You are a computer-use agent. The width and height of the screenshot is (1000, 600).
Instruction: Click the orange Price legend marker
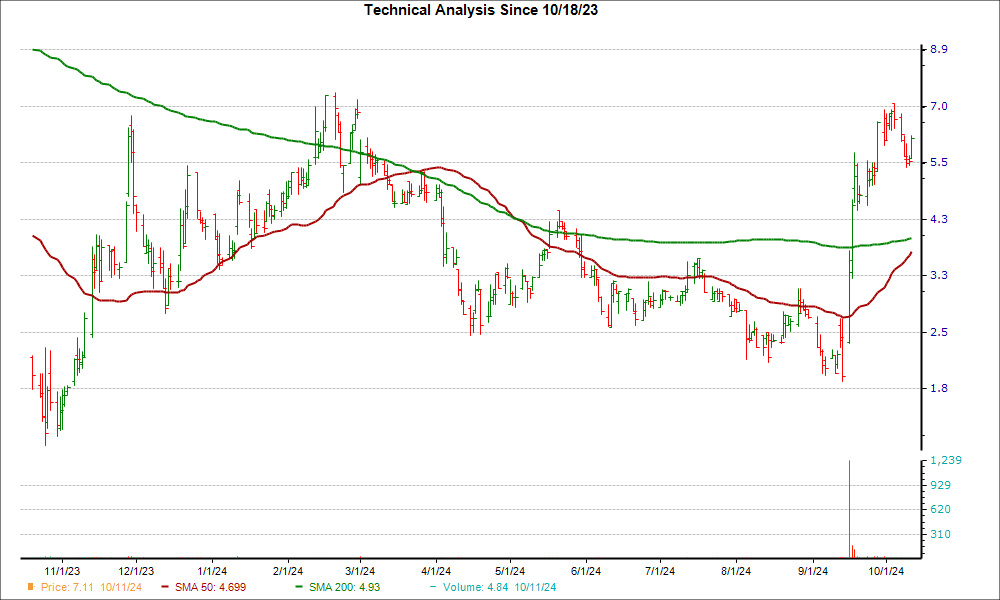[31, 587]
